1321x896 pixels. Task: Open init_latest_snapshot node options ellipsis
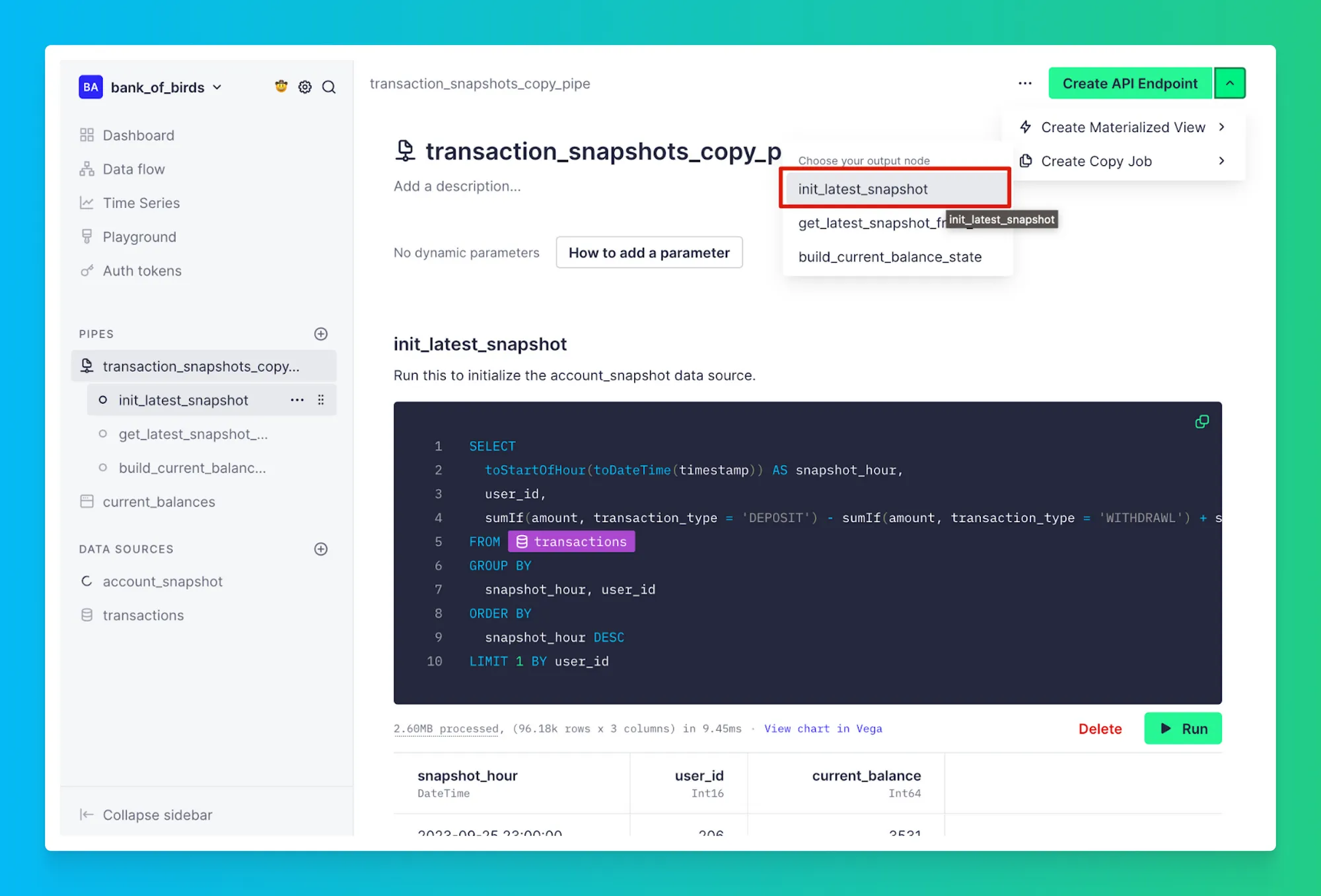pyautogui.click(x=297, y=400)
